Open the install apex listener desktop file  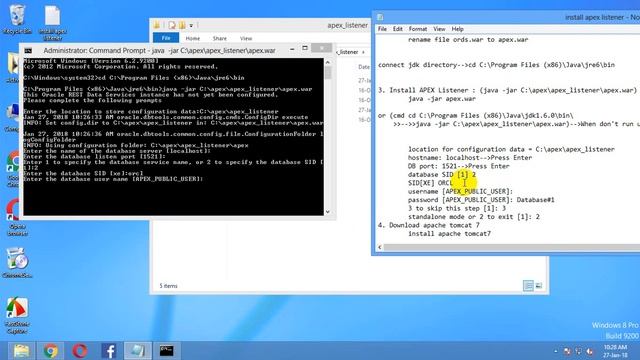coord(53,22)
